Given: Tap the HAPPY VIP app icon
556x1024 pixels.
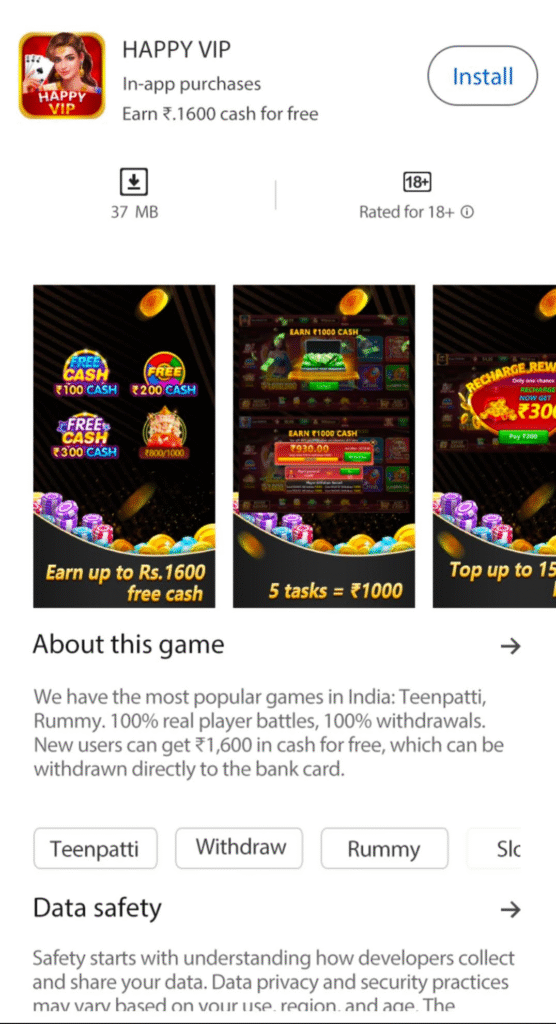Looking at the screenshot, I should (61, 75).
